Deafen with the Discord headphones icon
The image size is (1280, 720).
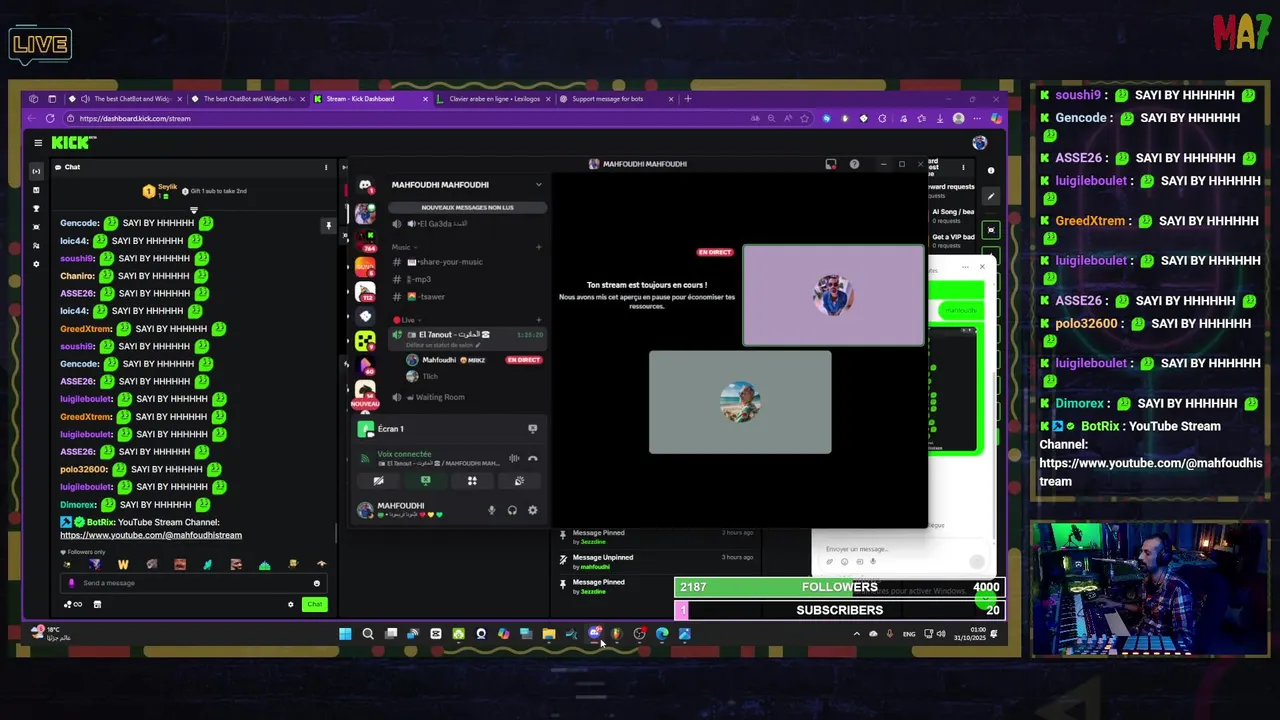tap(512, 510)
